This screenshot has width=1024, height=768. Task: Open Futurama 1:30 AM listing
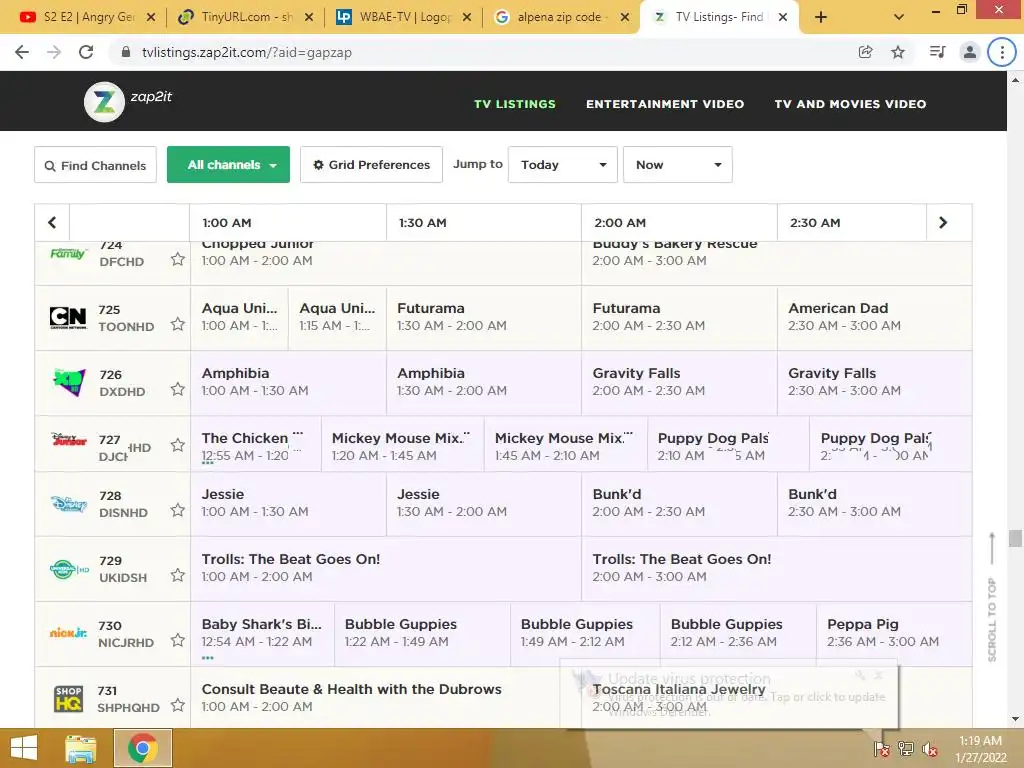click(484, 317)
